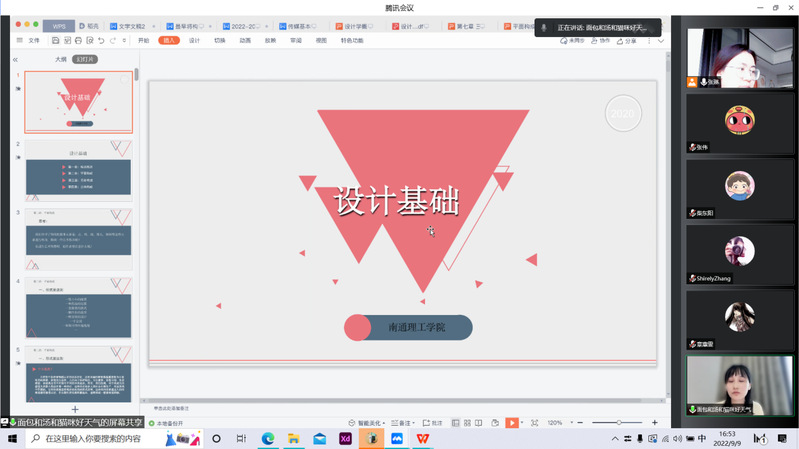799x449 pixels.
Task: Select slide 4 thumbnail
Action: pos(78,308)
